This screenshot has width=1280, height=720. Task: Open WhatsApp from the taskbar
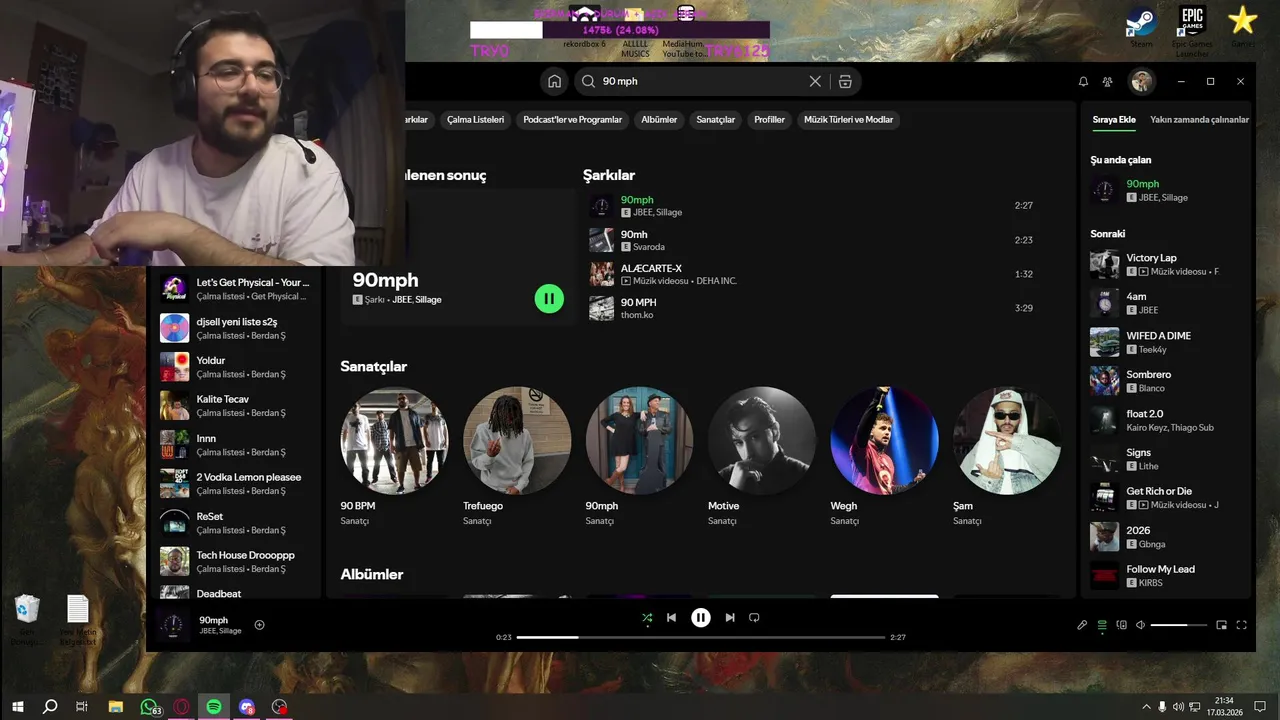pos(150,706)
